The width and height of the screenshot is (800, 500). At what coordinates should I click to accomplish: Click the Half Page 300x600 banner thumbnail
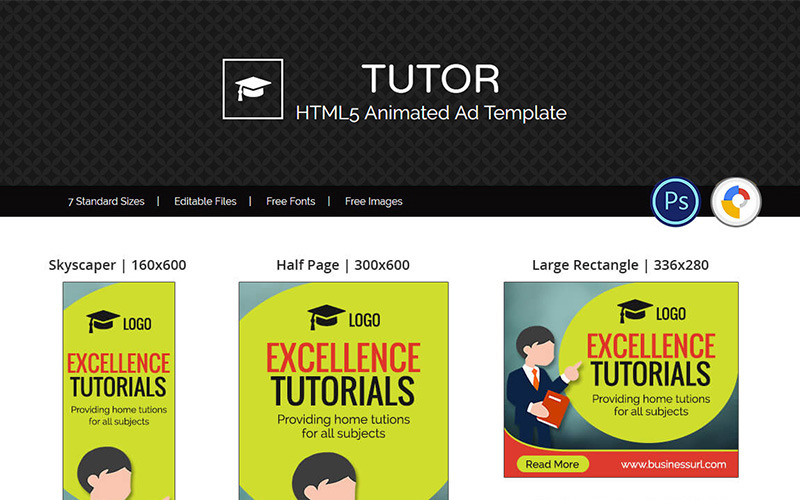point(344,391)
